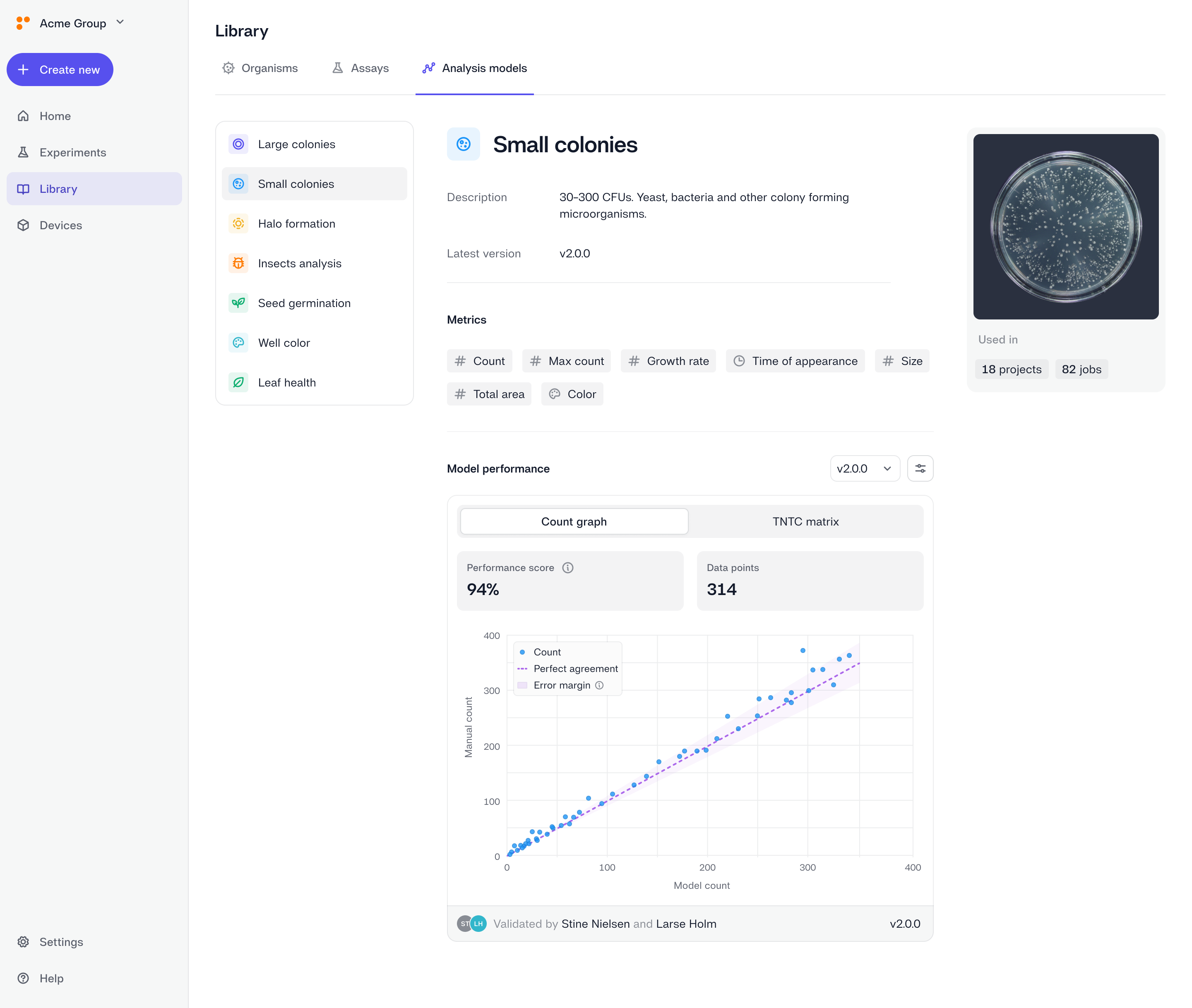Viewport: 1192px width, 1008px height.
Task: Expand the Acme Group workspace chevron
Action: pos(120,22)
